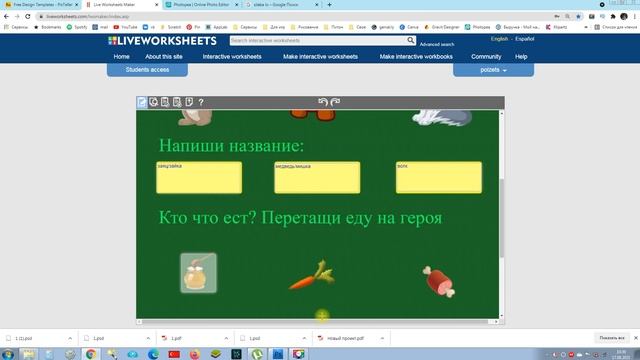
Task: Expand options for the fourth download item
Action: tap(304, 338)
